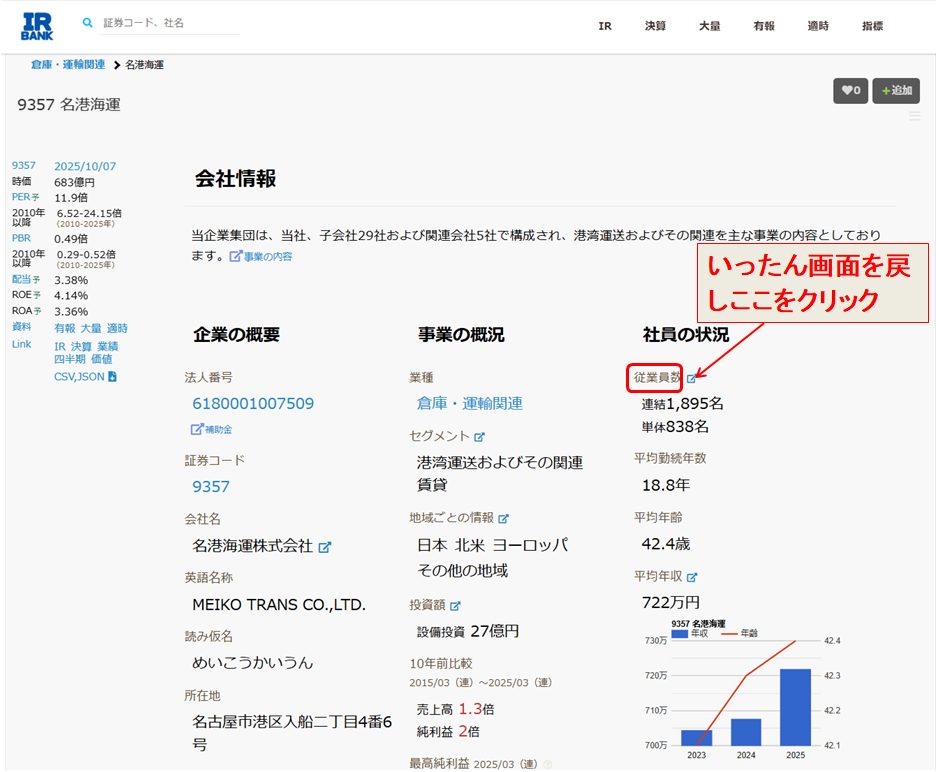Click corporate number 6180001007509 link
The height and width of the screenshot is (772, 936).
pos(253,404)
